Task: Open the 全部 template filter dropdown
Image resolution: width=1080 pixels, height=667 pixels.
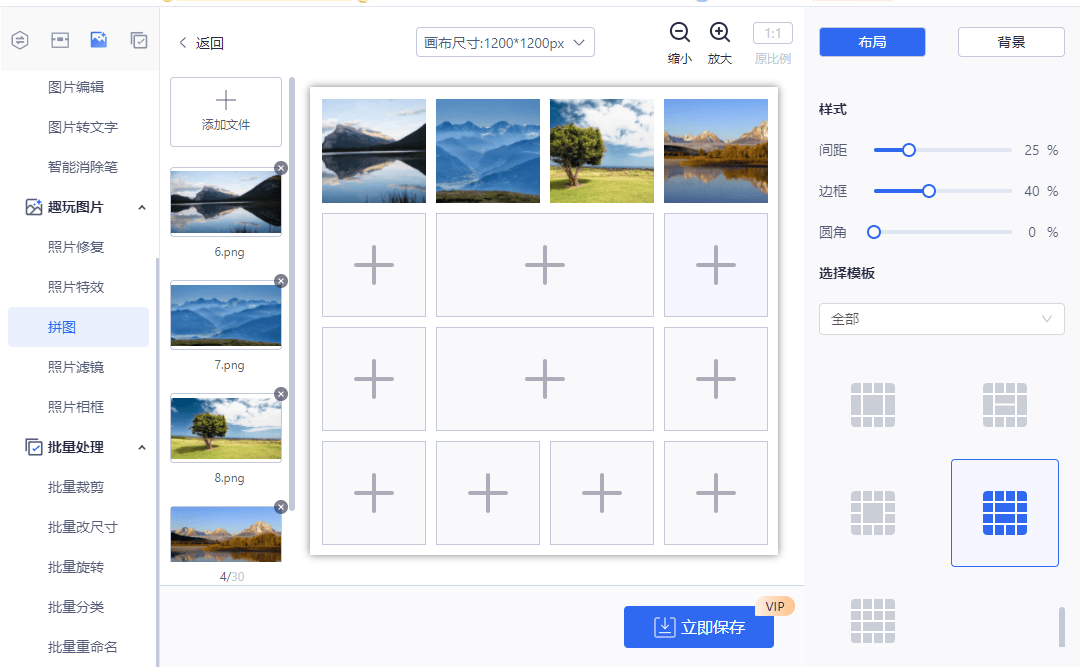Action: pos(941,319)
